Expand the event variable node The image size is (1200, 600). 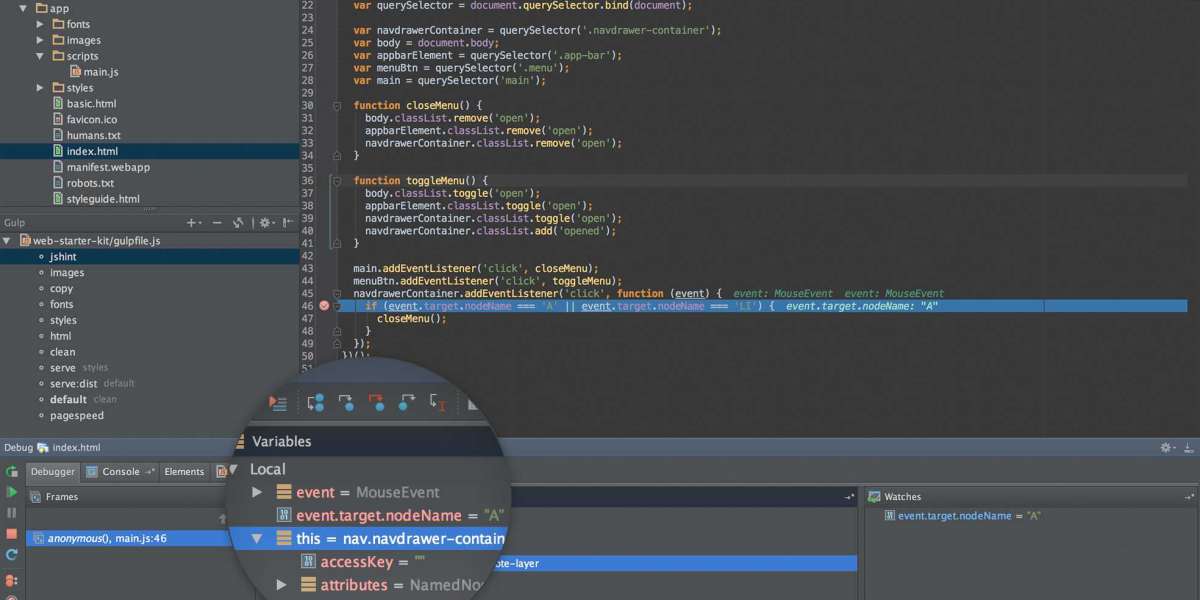[x=257, y=492]
